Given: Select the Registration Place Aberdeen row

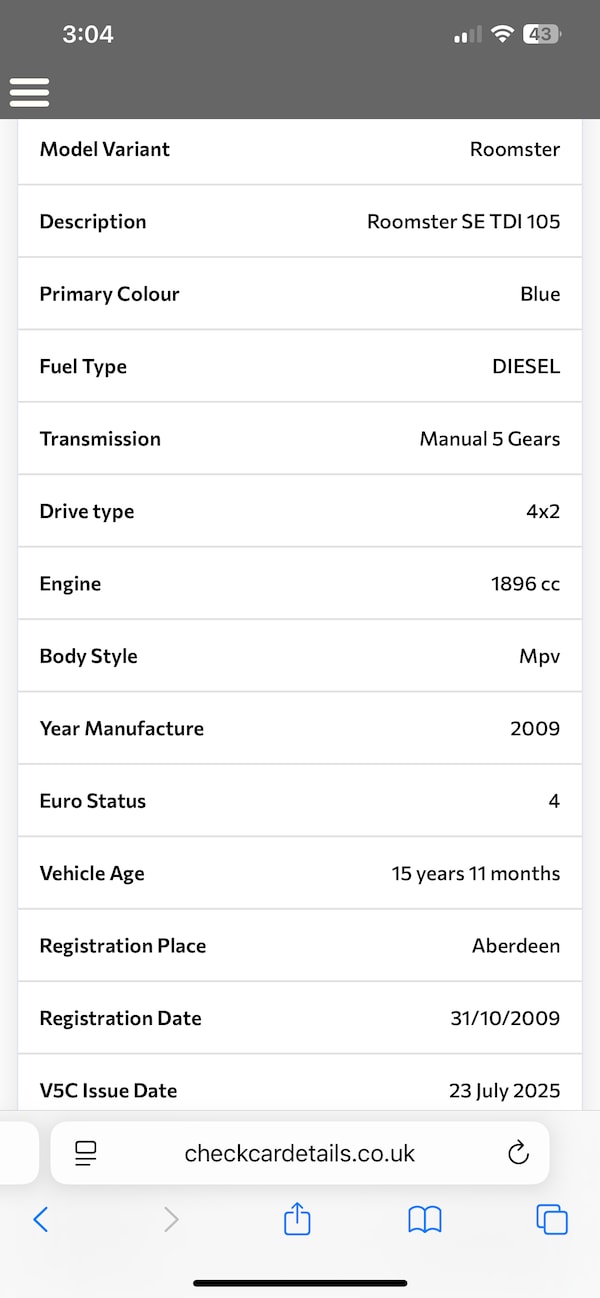Looking at the screenshot, I should click(x=300, y=946).
